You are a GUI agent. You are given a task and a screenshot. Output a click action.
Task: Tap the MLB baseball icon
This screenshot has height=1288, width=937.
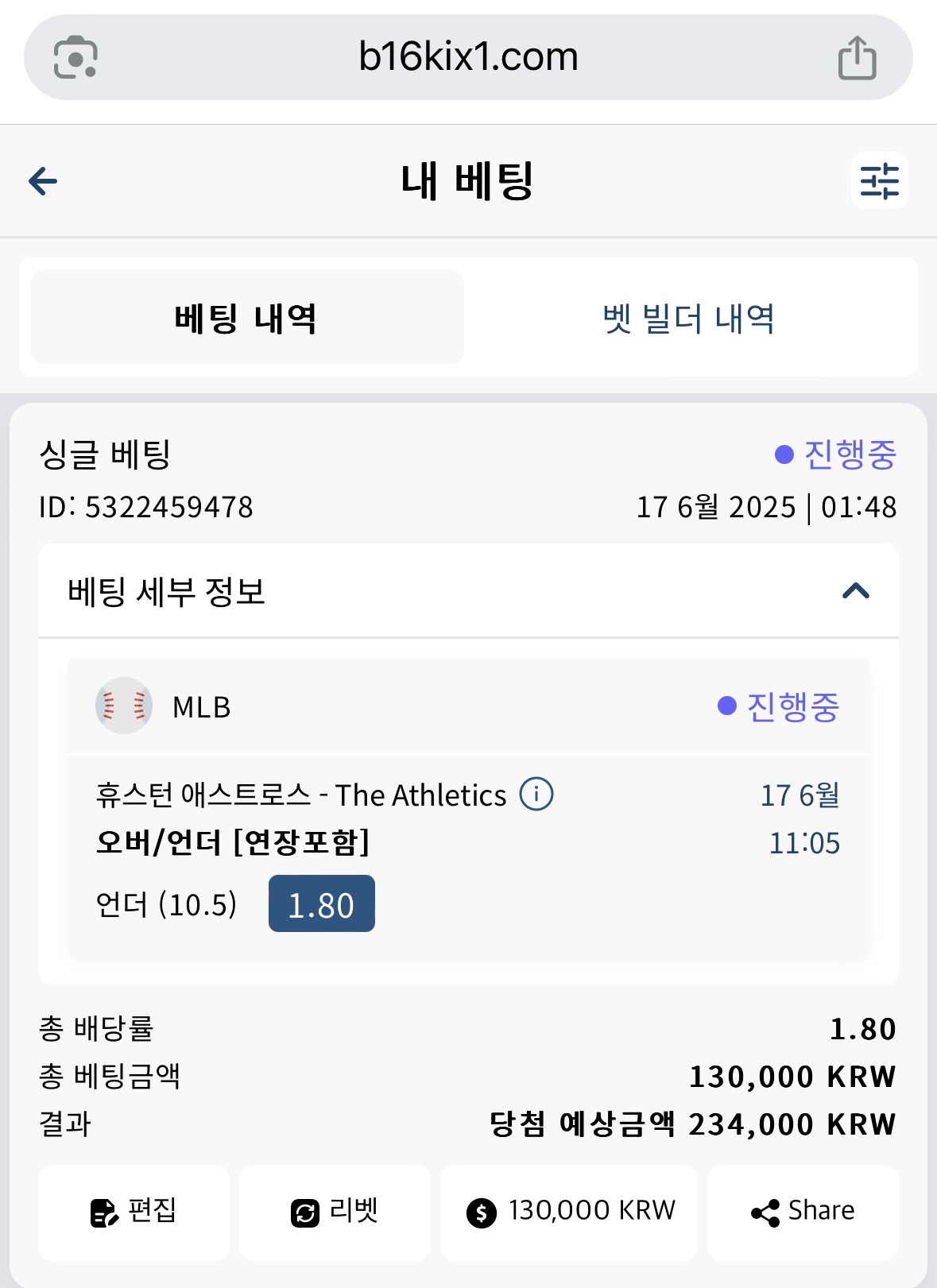click(124, 706)
